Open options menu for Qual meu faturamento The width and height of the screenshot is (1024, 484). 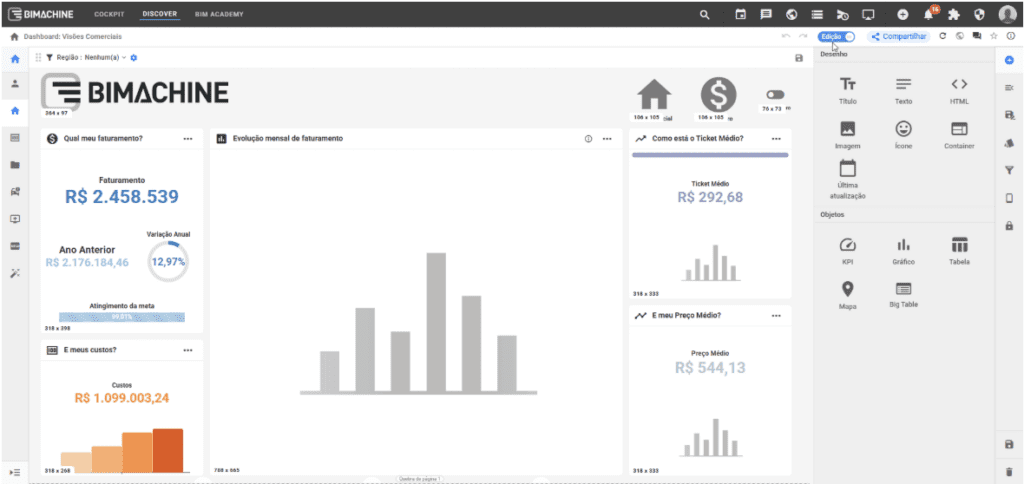188,138
